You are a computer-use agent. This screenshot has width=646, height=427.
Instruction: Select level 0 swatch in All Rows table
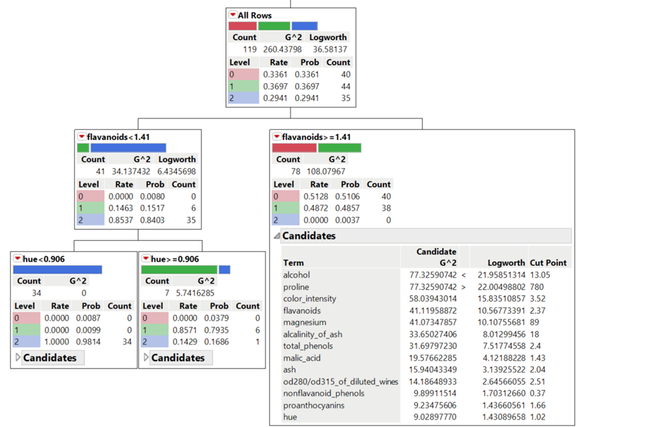pyautogui.click(x=243, y=74)
